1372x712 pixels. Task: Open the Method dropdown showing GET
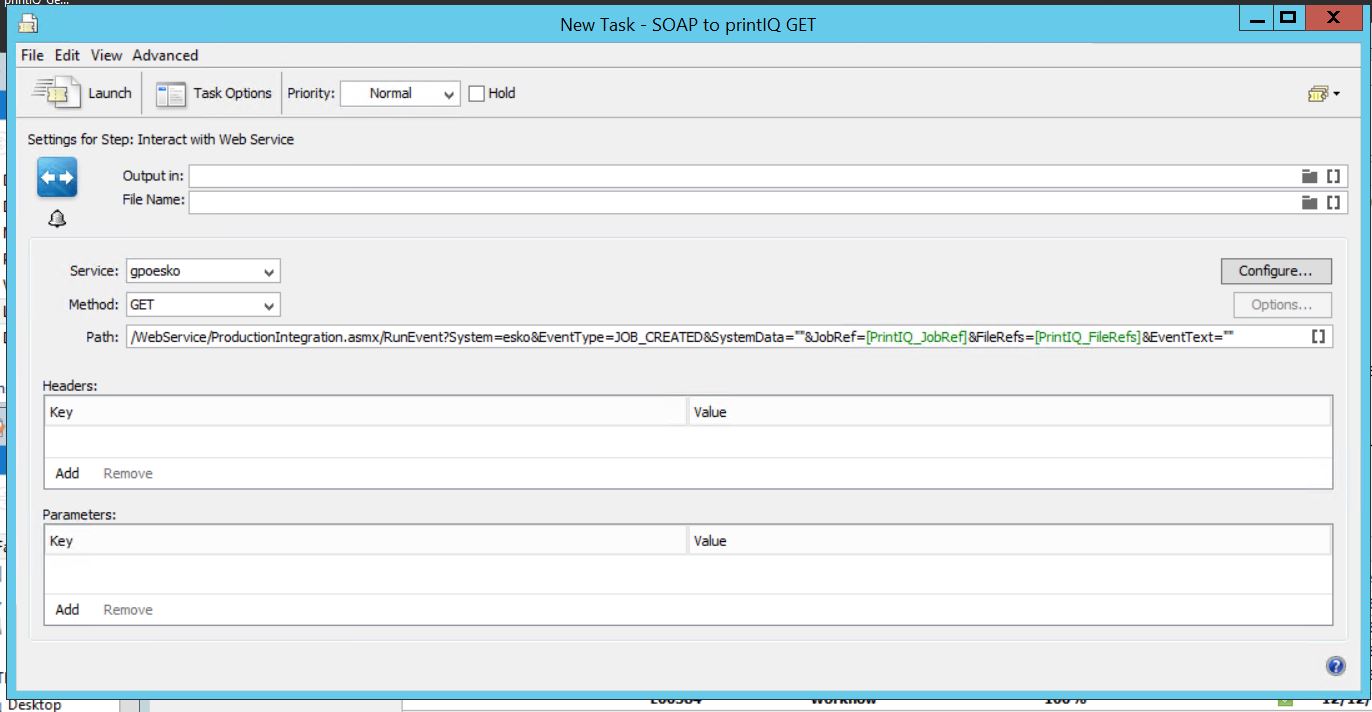pos(203,305)
